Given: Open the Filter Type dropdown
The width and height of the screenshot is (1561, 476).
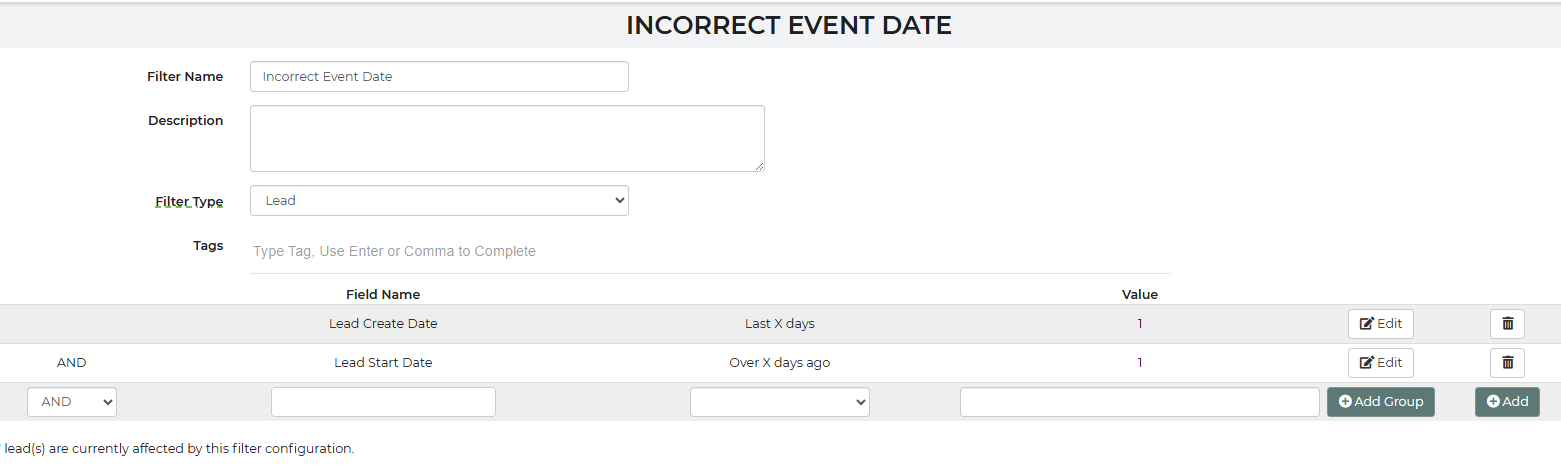Looking at the screenshot, I should (439, 200).
